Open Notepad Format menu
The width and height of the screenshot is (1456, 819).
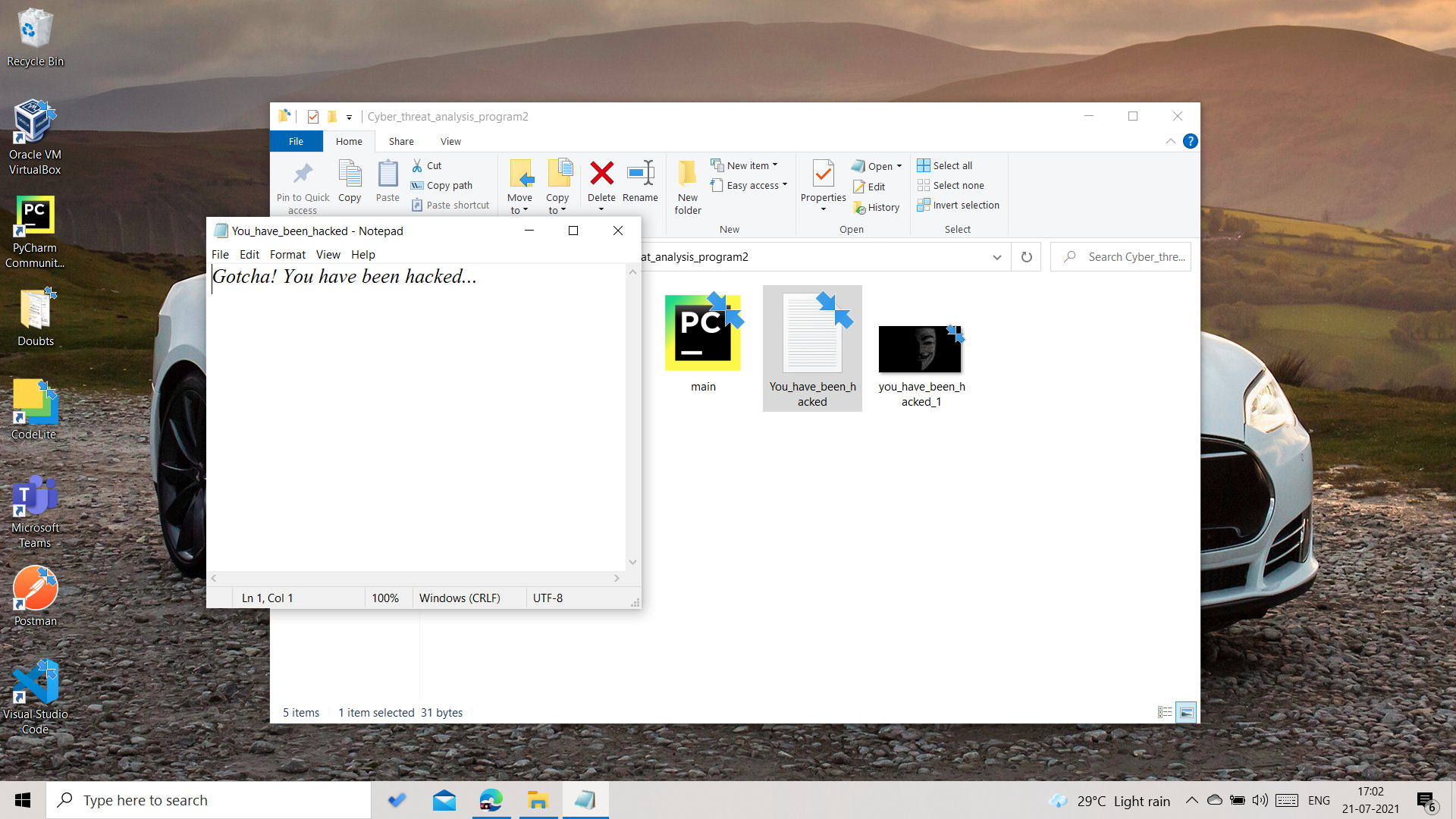287,255
